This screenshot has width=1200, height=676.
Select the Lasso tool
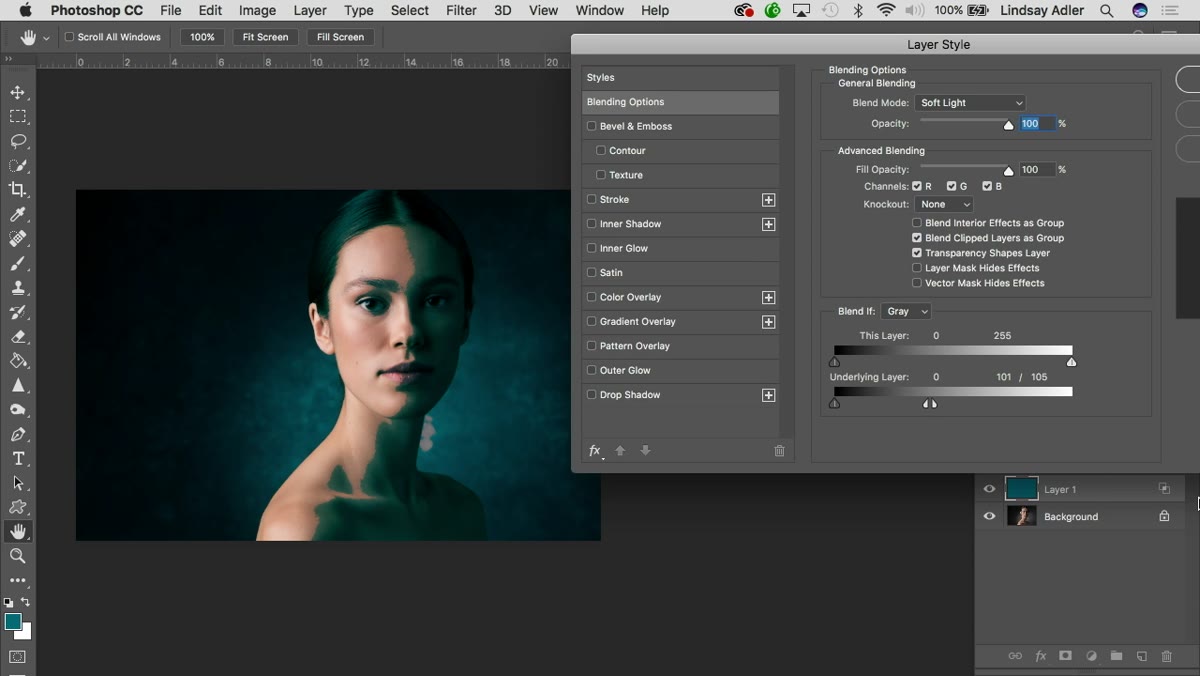tap(18, 141)
